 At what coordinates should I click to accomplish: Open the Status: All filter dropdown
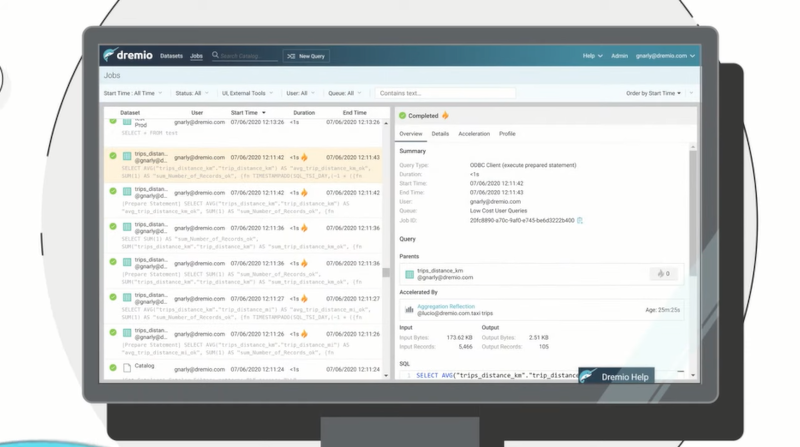192,93
